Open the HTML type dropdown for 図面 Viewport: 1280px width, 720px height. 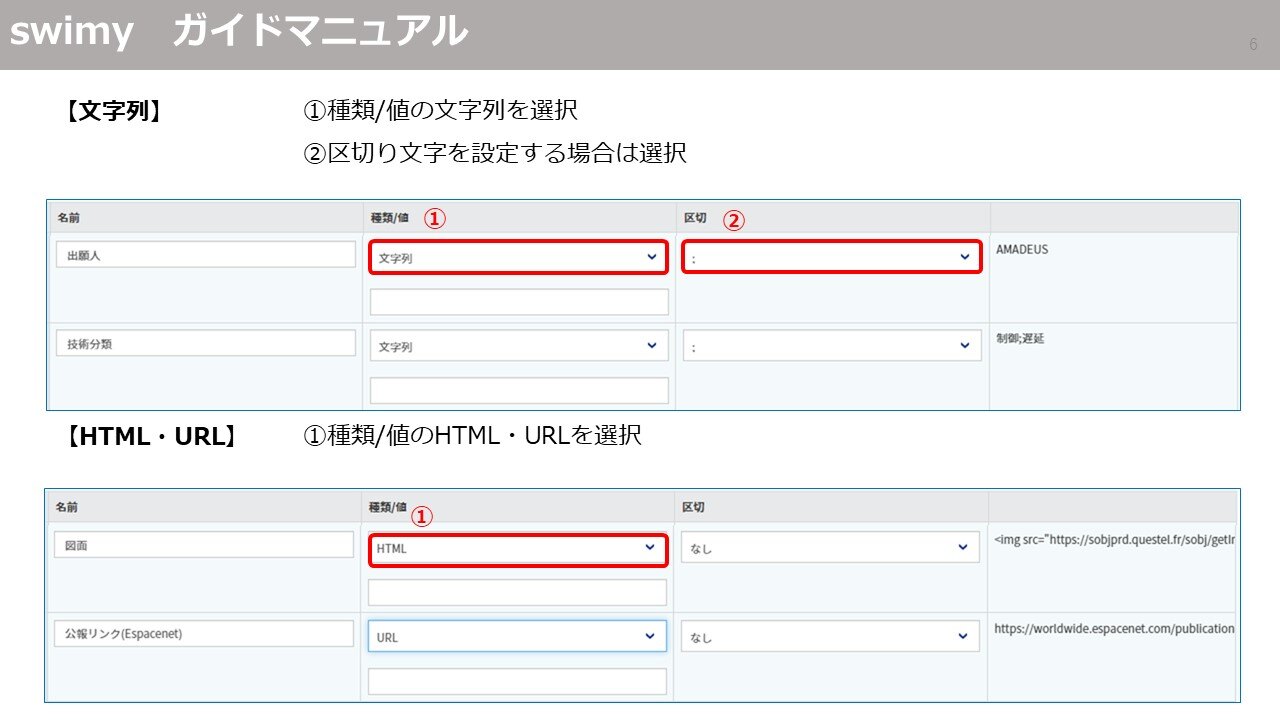[x=518, y=548]
